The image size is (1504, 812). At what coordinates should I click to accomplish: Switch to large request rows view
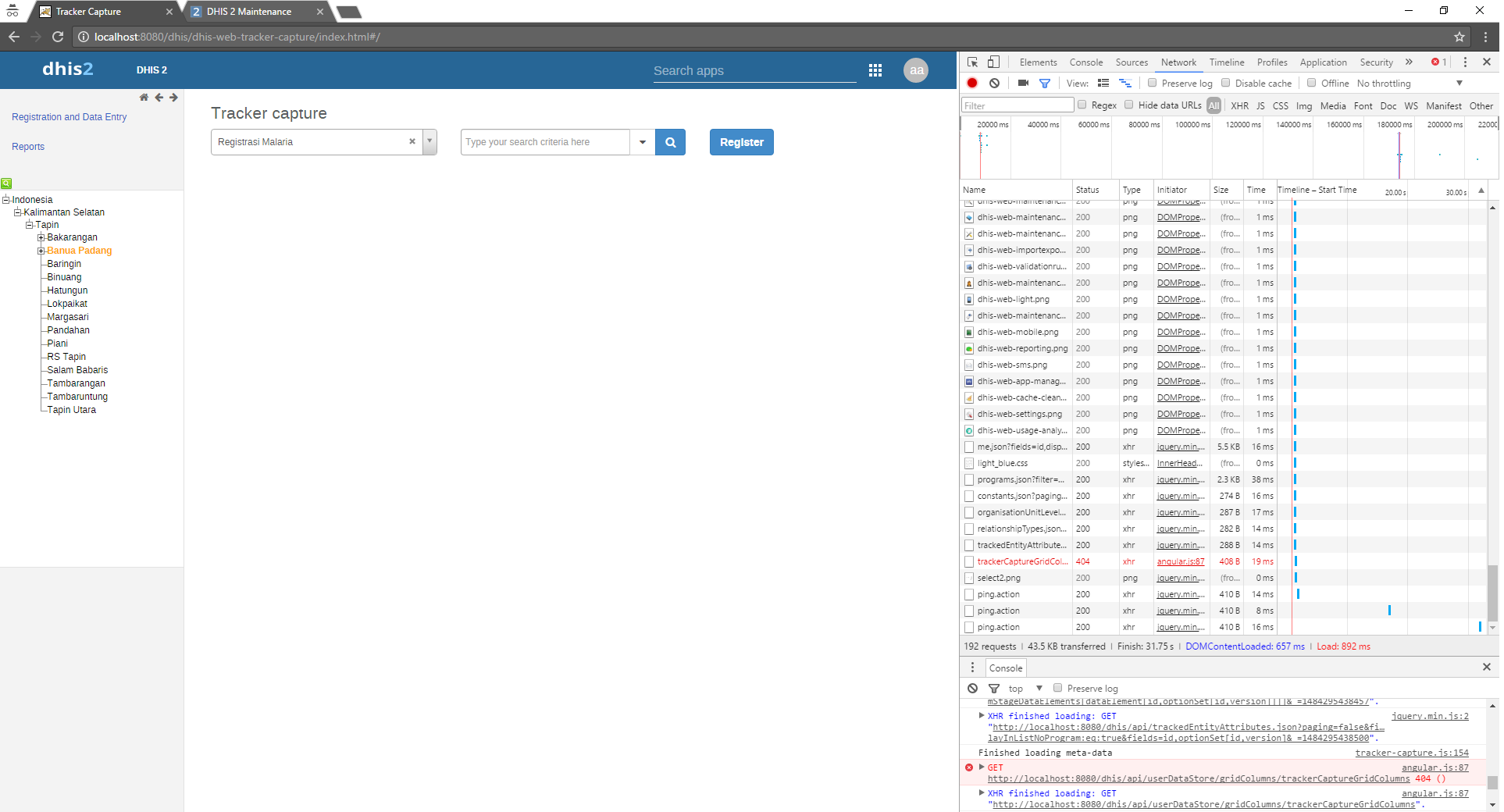[x=1103, y=83]
